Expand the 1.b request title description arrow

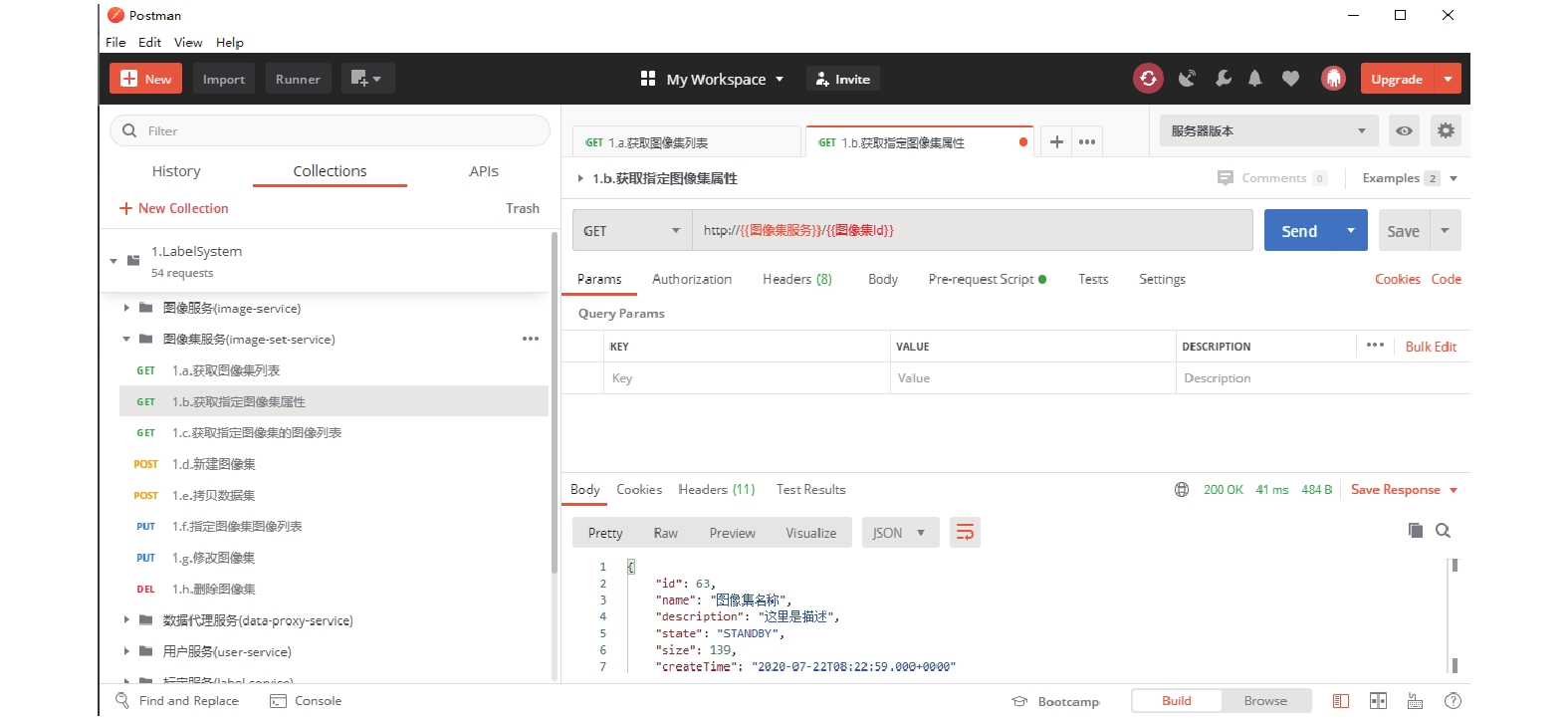[x=580, y=178]
